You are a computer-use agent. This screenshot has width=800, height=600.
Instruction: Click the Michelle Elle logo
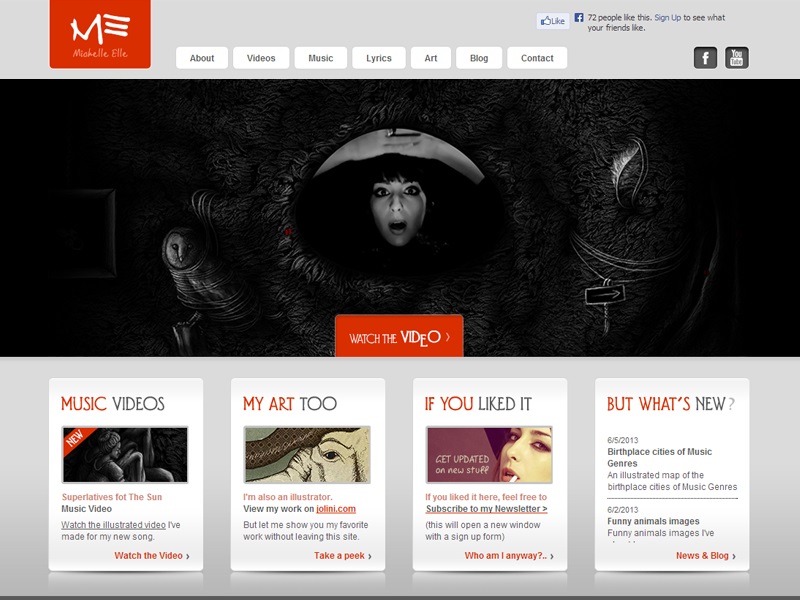[x=100, y=34]
